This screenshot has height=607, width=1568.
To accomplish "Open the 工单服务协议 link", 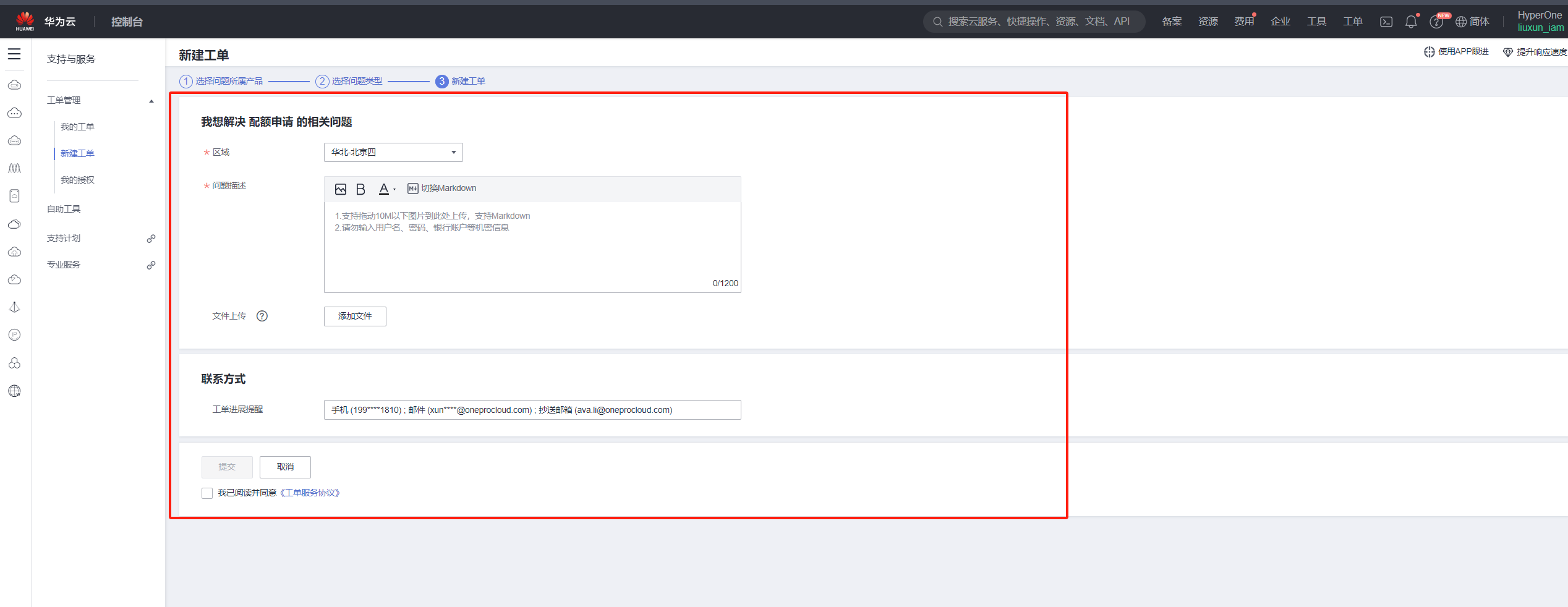I will click(310, 493).
